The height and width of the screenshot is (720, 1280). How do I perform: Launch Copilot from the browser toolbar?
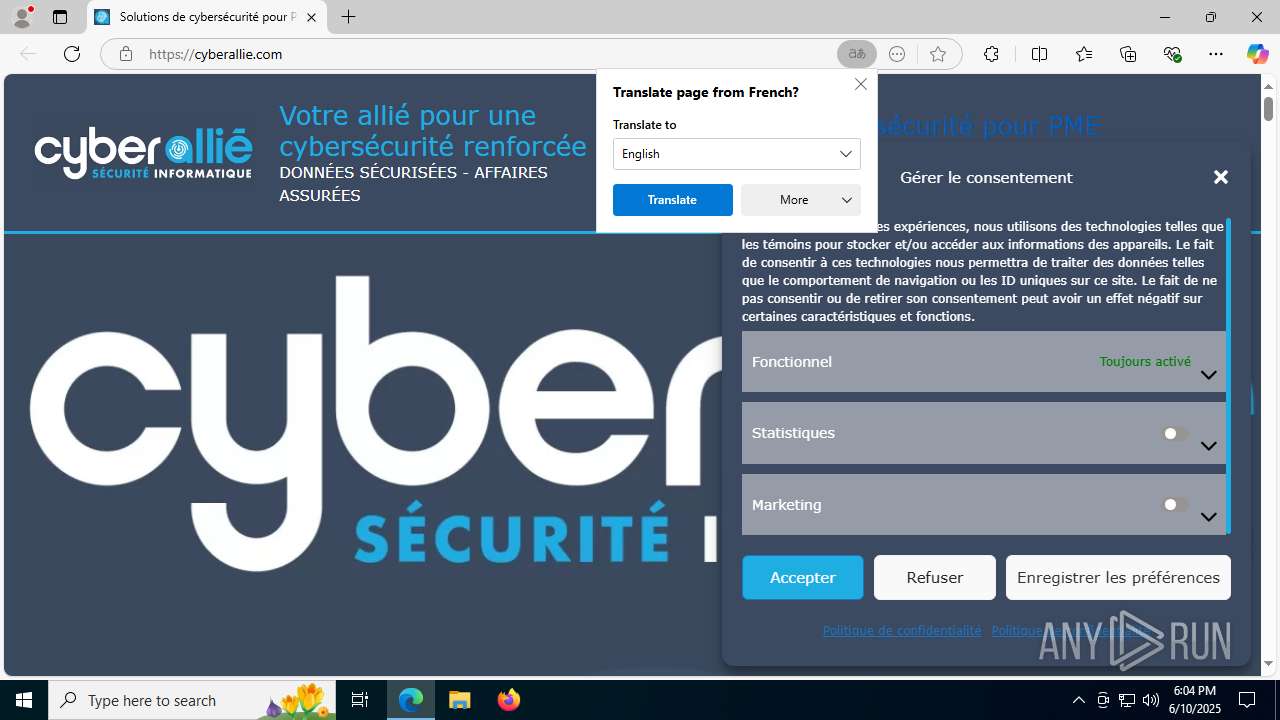tap(1257, 54)
